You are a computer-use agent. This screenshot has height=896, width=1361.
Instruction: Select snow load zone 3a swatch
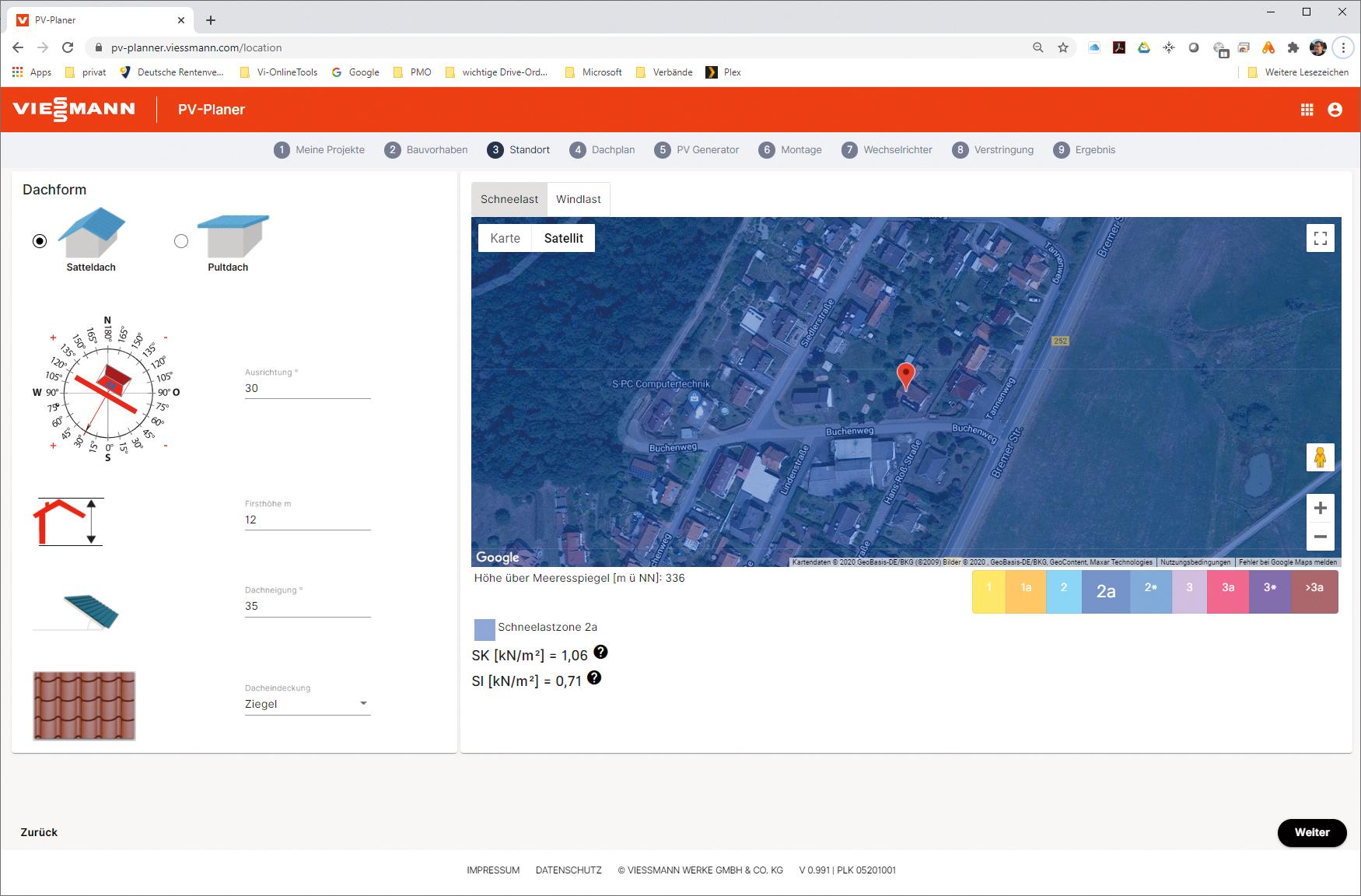click(x=1228, y=589)
